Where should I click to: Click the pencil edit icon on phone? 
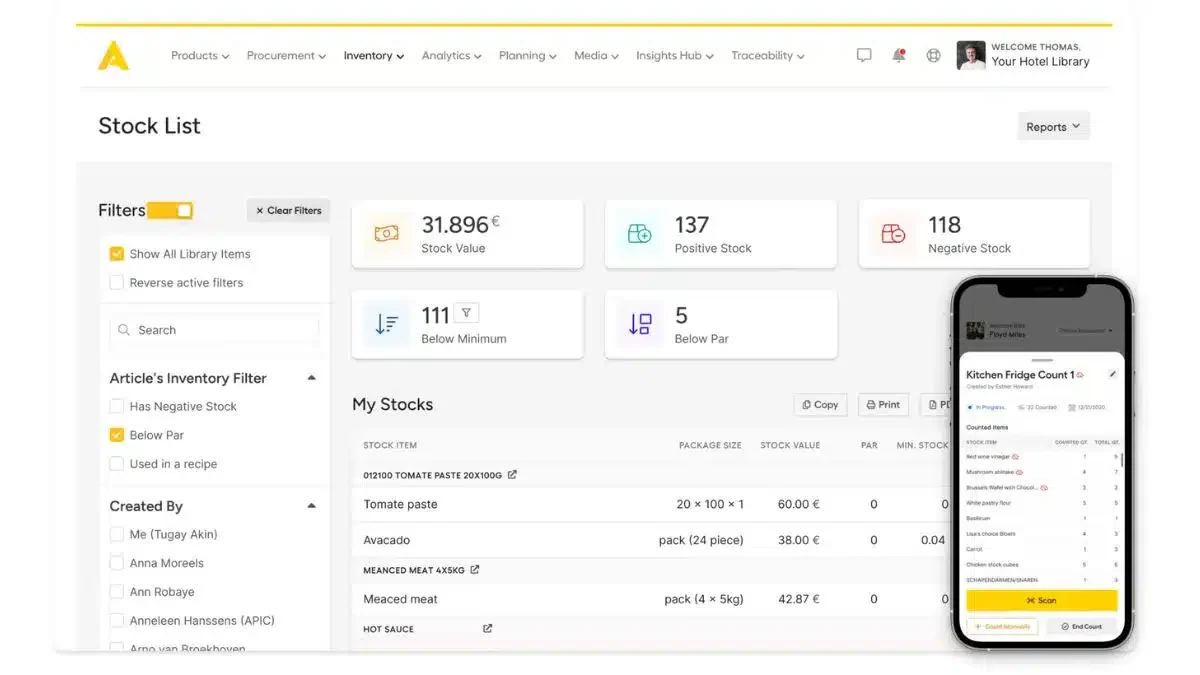pos(1112,374)
